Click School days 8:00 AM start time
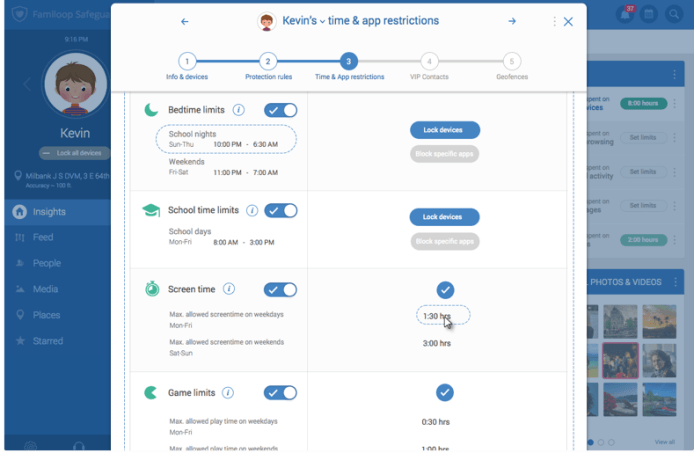This screenshot has width=694, height=453. coord(226,242)
